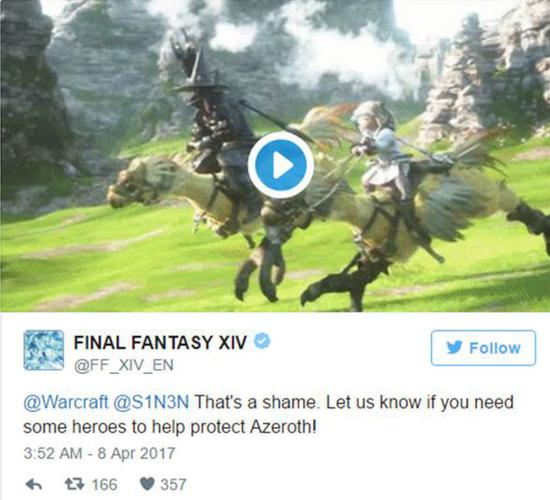This screenshot has height=500, width=550.
Task: View the 166 retweets count
Action: (x=105, y=485)
